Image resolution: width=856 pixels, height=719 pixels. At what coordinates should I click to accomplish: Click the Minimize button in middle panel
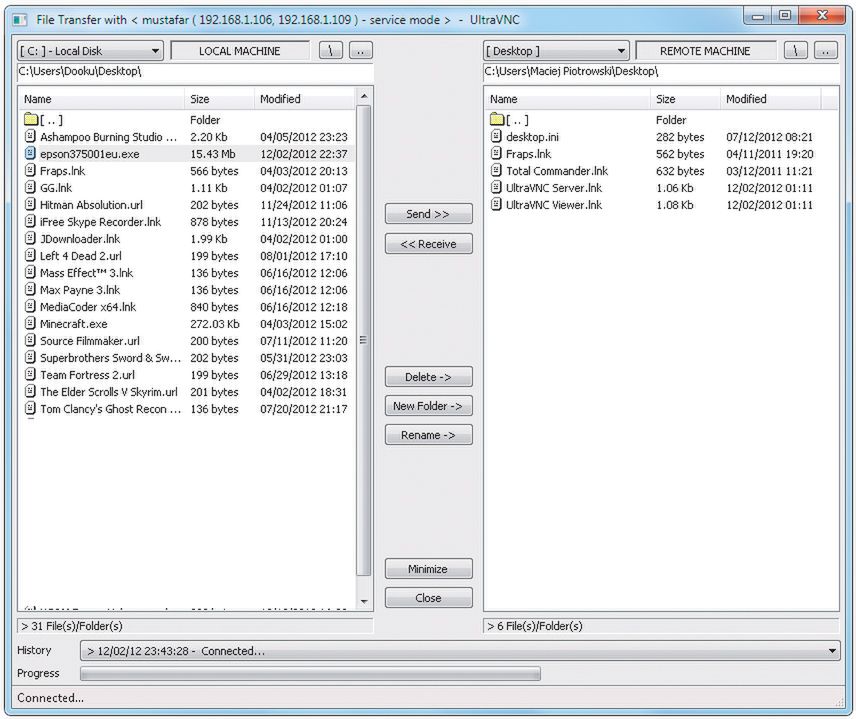(x=429, y=569)
